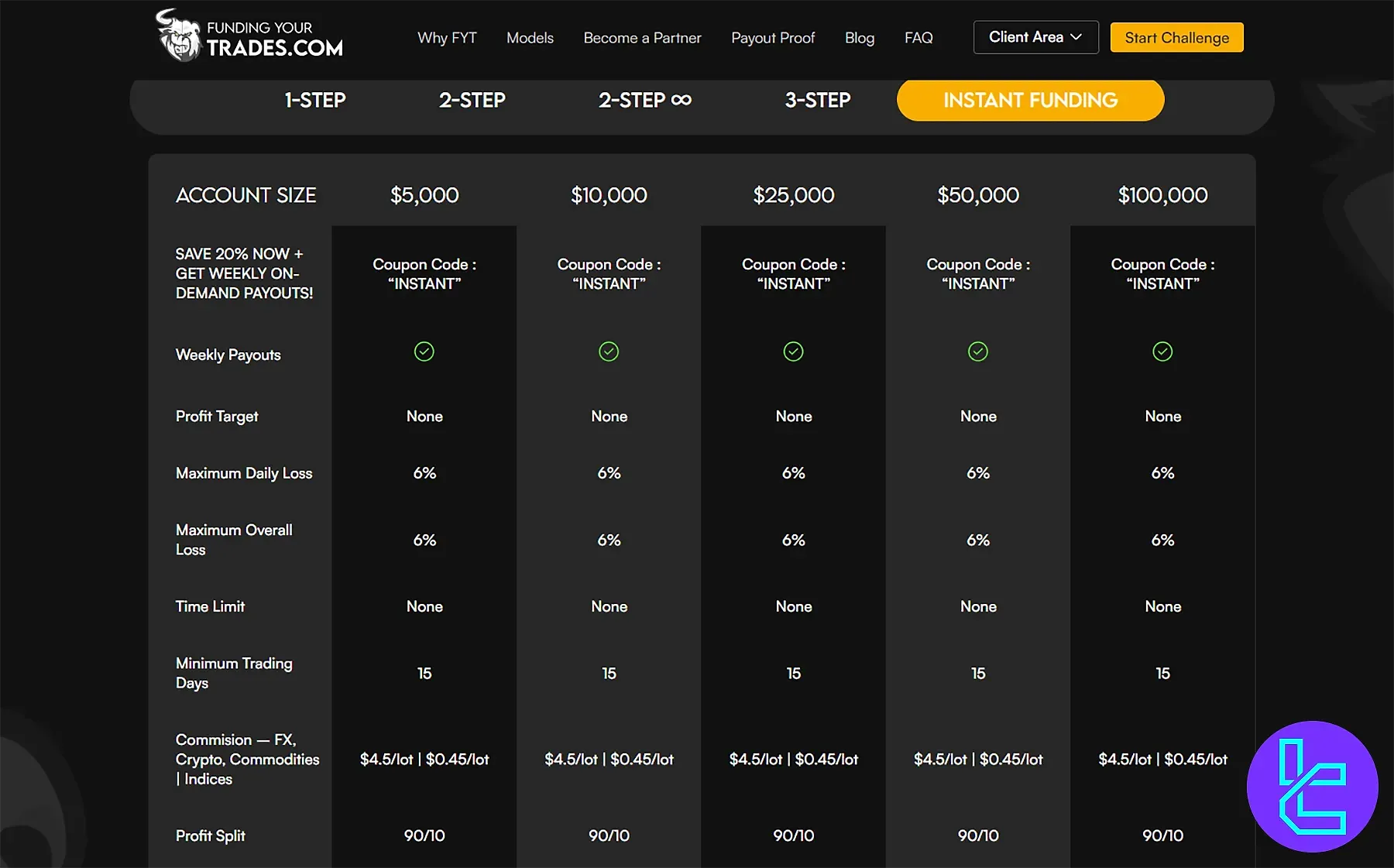Click Maximum Daily Loss 6% in $10,000 column
The width and height of the screenshot is (1394, 868).
(x=609, y=473)
